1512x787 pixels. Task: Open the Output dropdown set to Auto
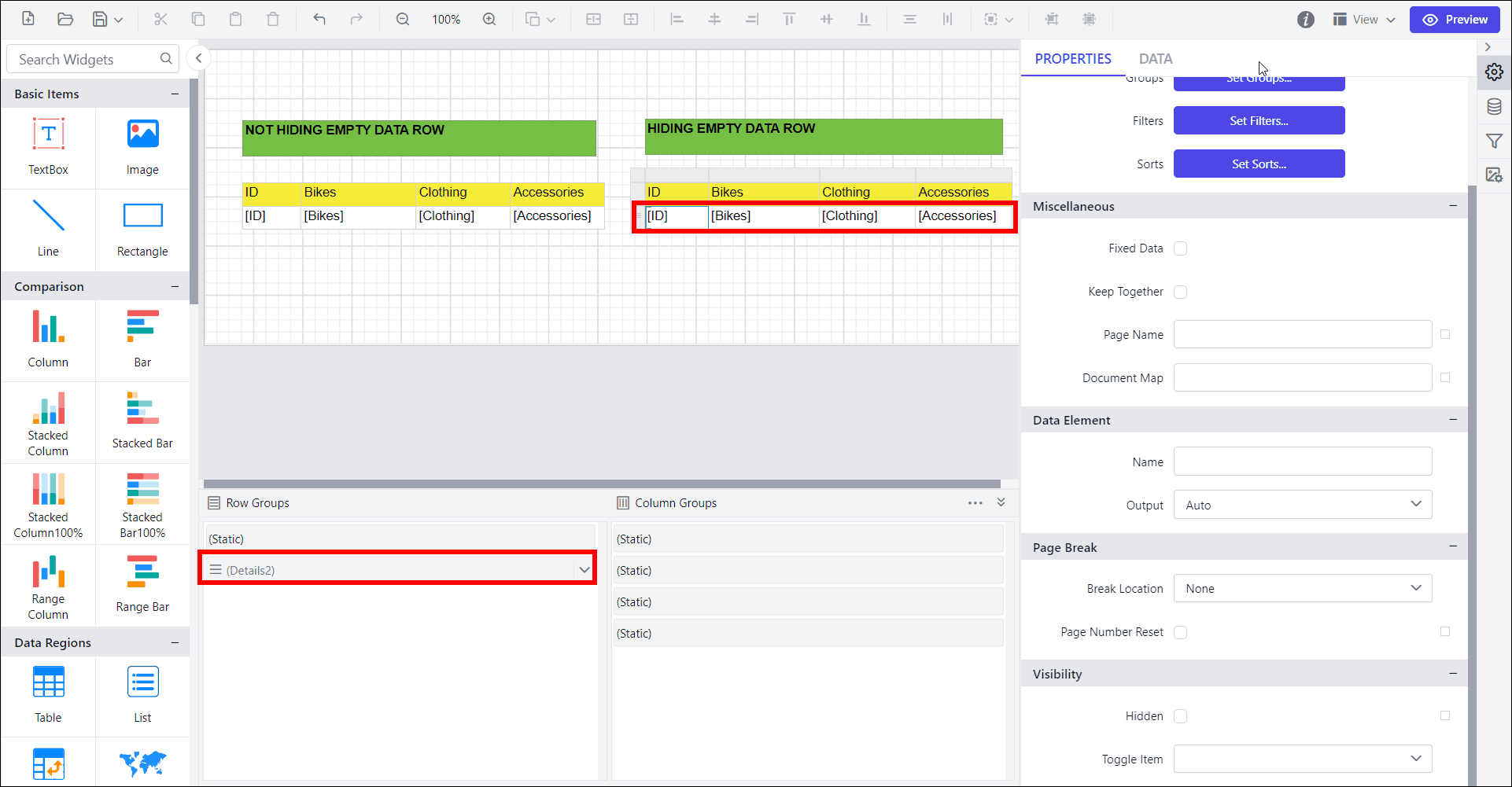coord(1302,505)
